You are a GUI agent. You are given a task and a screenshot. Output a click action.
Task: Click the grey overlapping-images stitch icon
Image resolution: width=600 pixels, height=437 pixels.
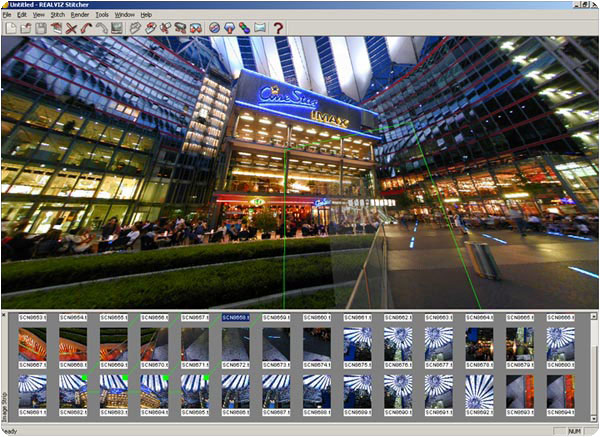pyautogui.click(x=135, y=28)
